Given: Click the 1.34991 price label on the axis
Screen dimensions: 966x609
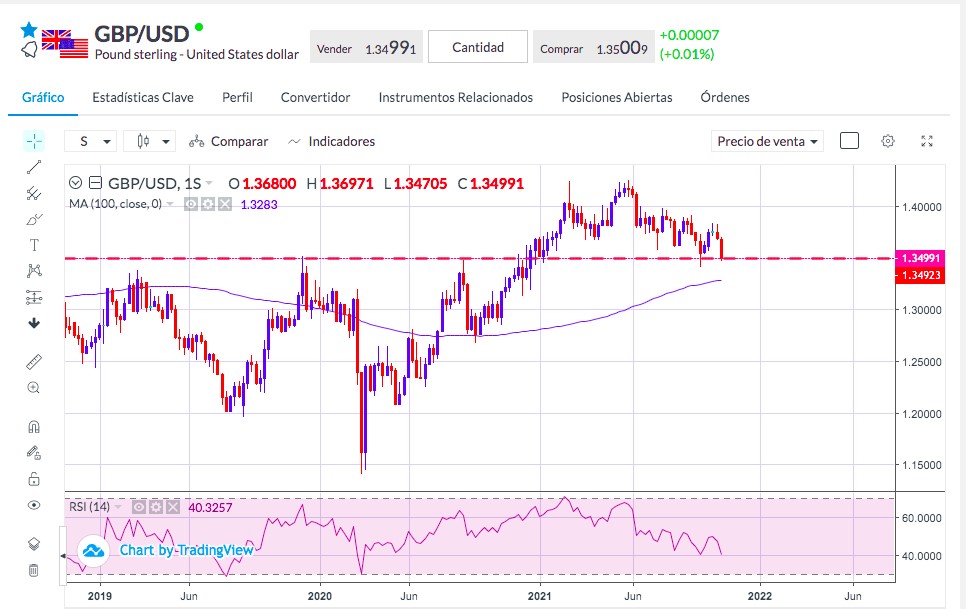Looking at the screenshot, I should 920,258.
